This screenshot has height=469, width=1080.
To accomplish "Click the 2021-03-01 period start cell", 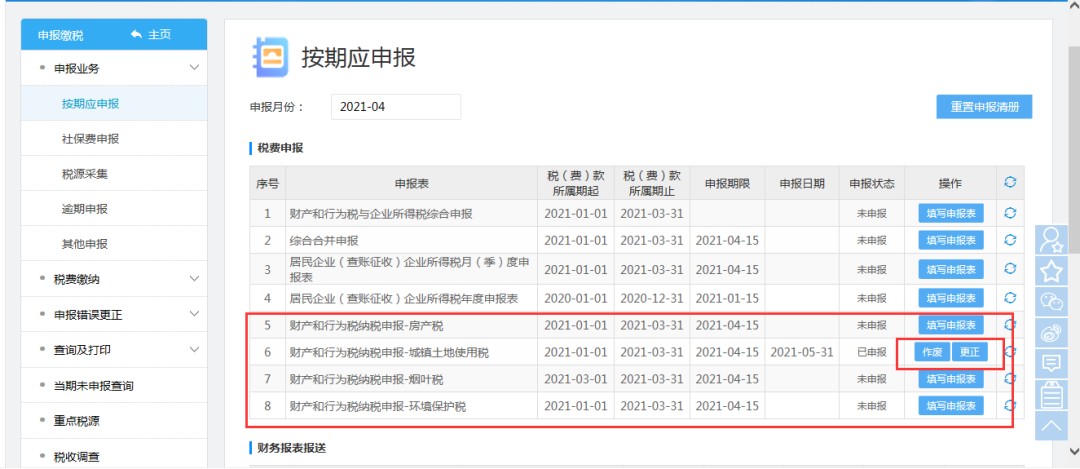I will 576,379.
